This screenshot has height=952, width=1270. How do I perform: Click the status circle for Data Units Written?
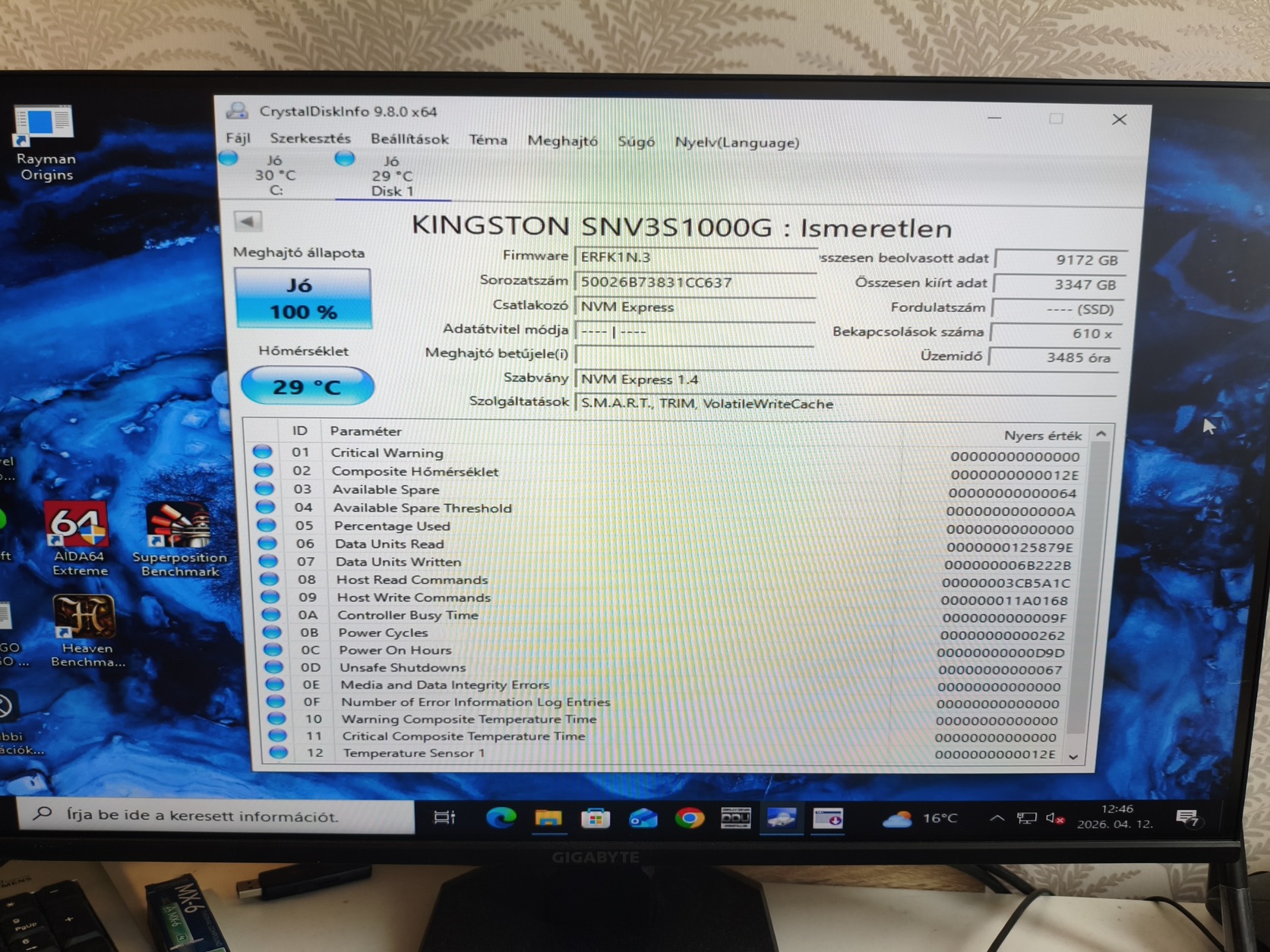coord(268,561)
